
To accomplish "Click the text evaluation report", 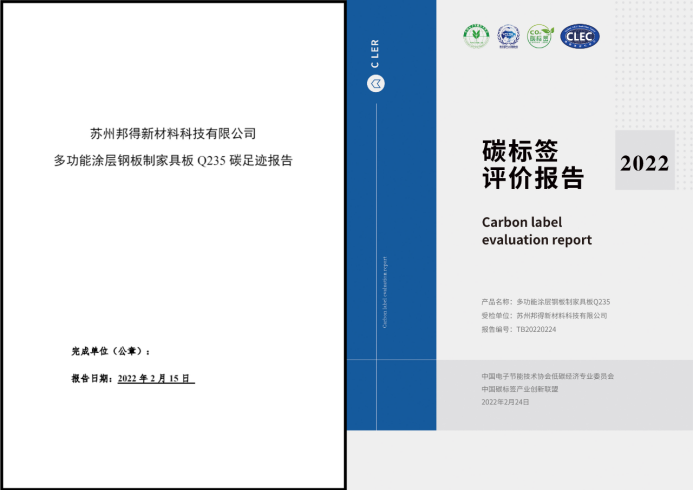I will tap(537, 240).
